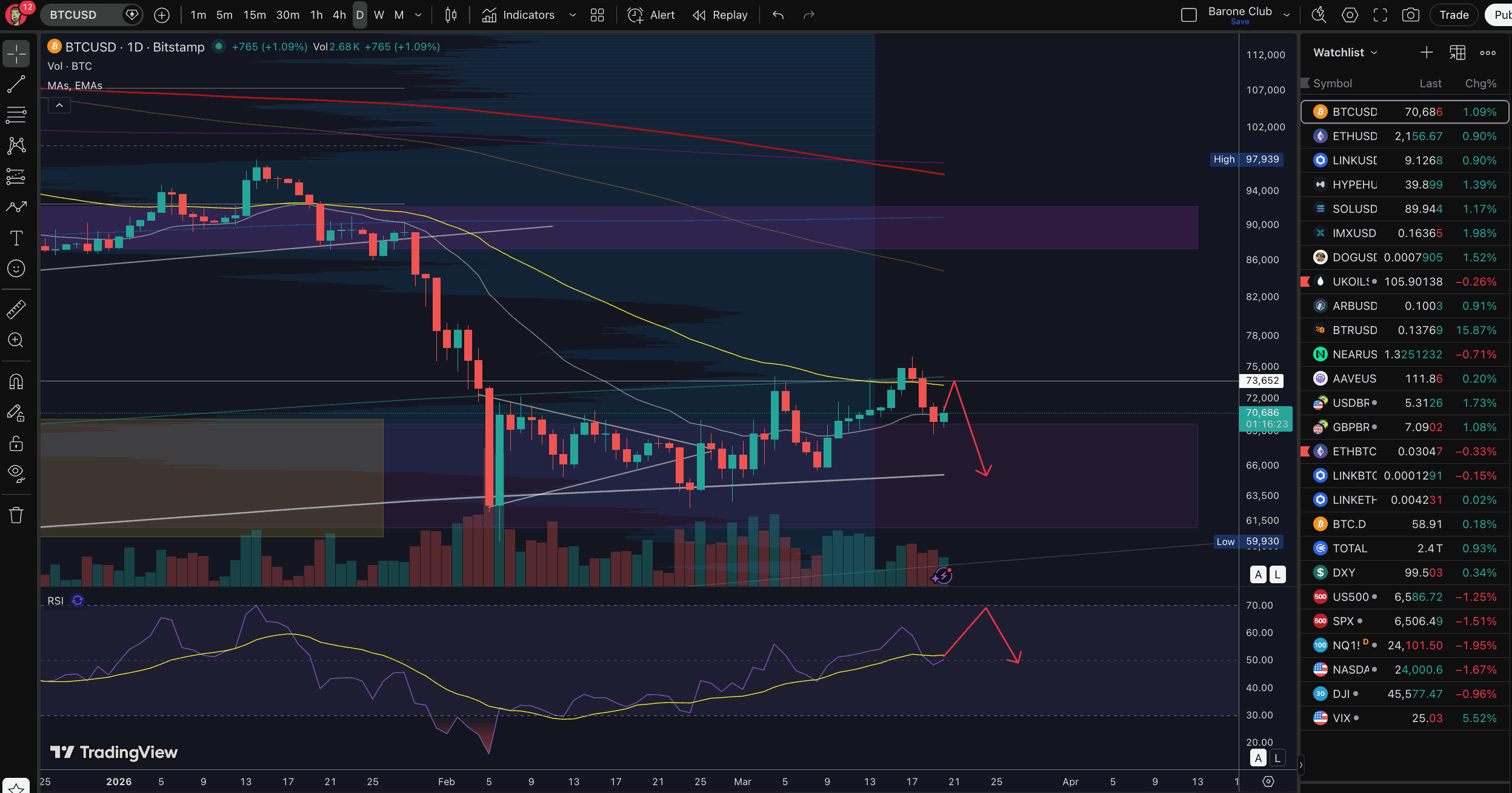Select the Zoom In tool
Image resolution: width=1512 pixels, height=793 pixels.
pos(16,340)
